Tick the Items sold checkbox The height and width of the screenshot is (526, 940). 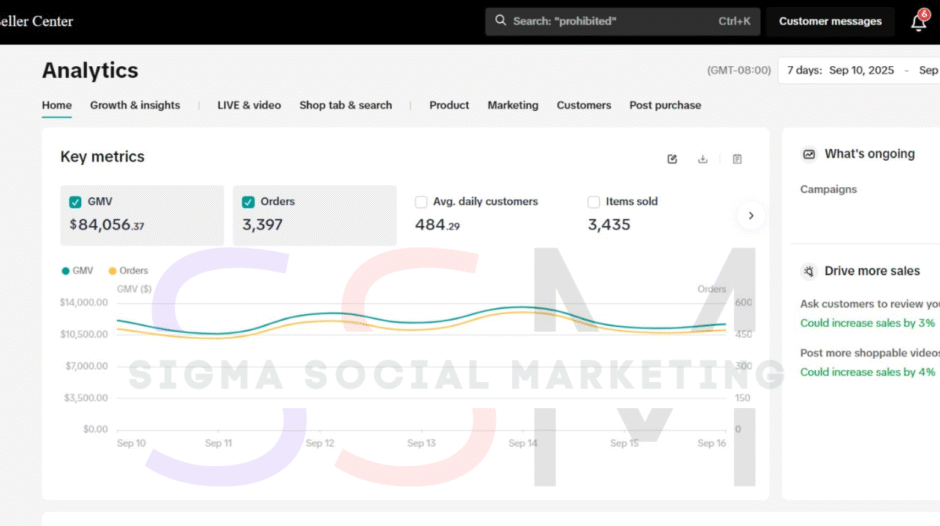coord(594,202)
